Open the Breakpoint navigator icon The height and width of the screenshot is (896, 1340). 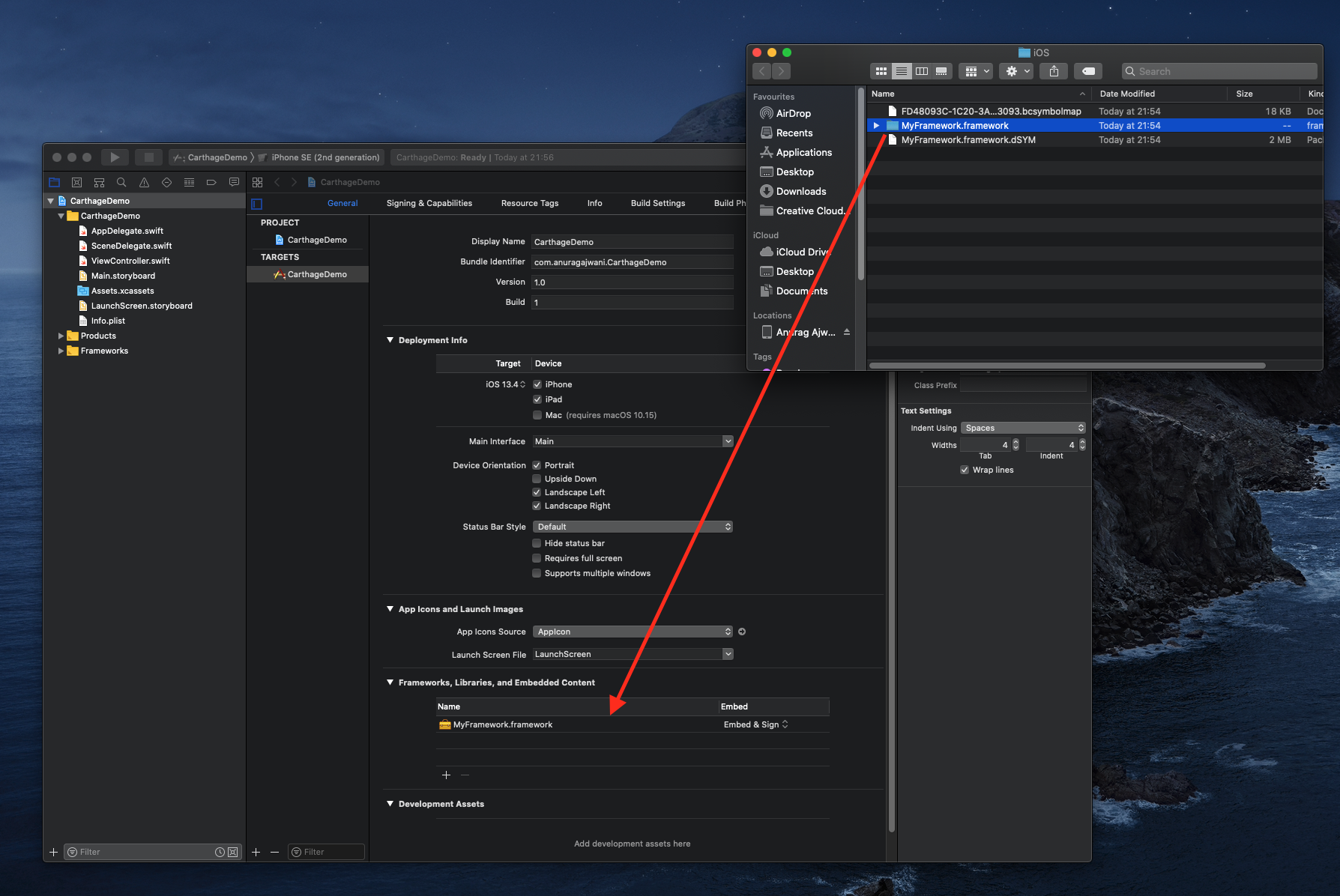click(x=211, y=182)
